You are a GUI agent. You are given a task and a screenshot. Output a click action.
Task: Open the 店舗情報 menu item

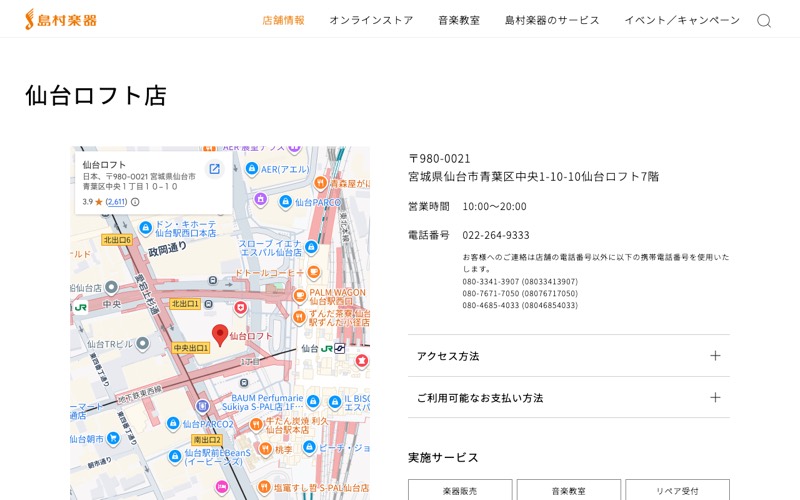pyautogui.click(x=283, y=20)
